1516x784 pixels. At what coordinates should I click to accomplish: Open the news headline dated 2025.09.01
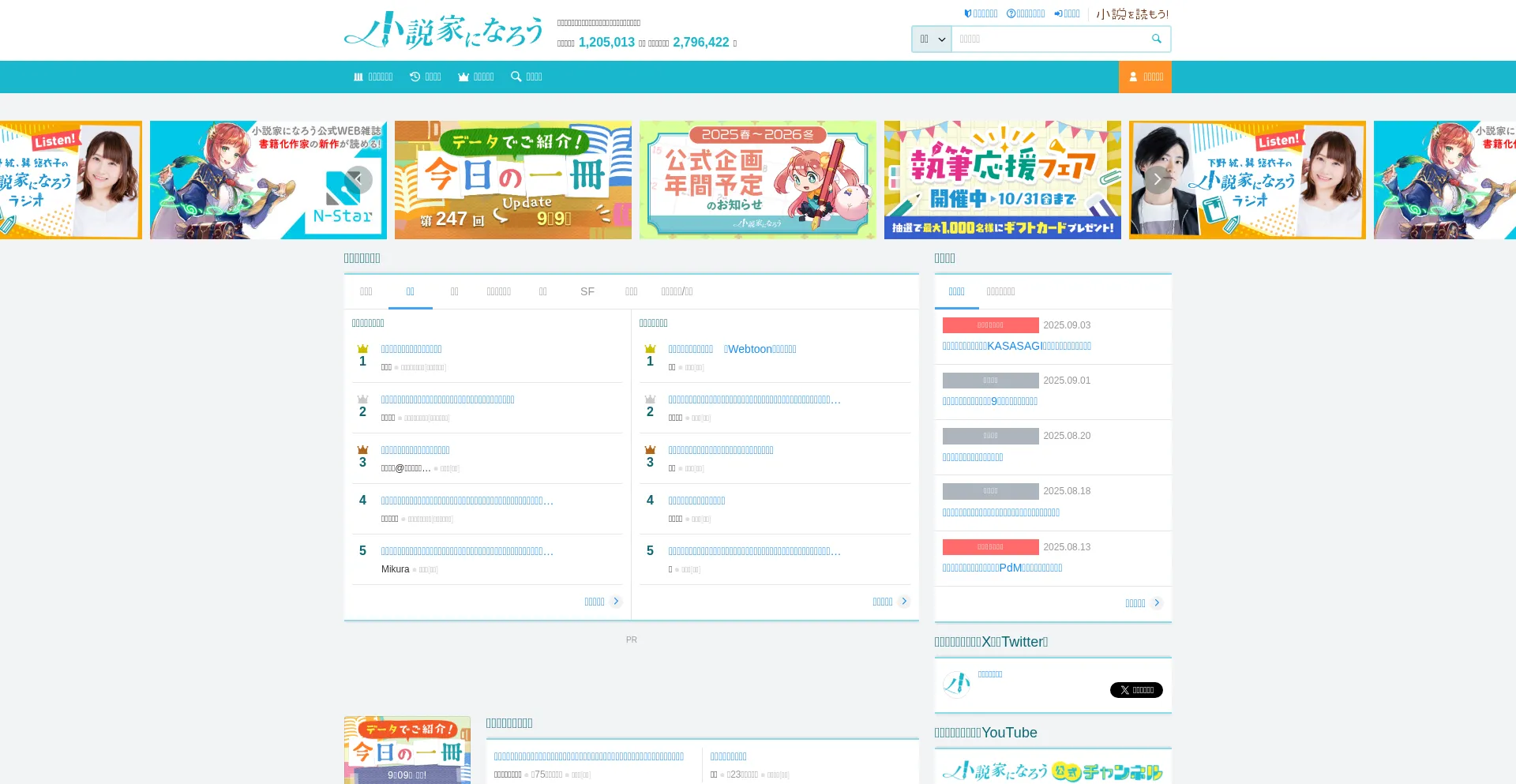990,401
